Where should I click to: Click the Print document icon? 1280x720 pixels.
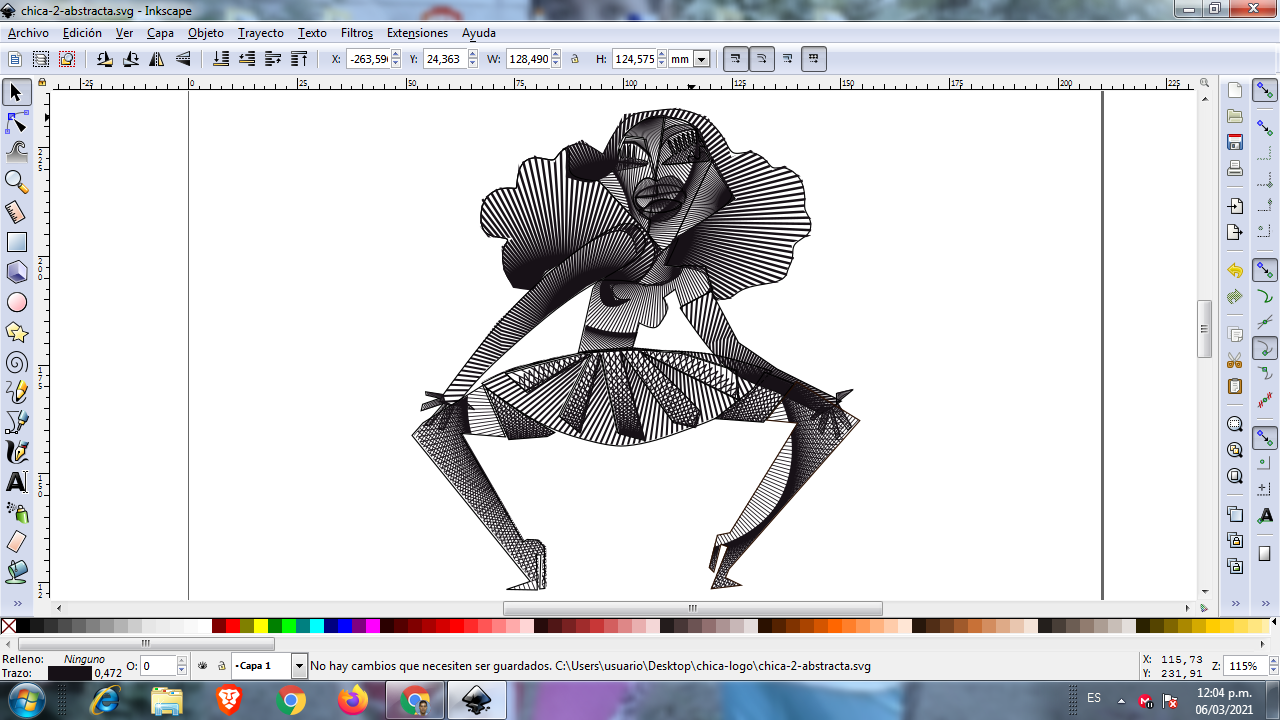click(x=1235, y=168)
